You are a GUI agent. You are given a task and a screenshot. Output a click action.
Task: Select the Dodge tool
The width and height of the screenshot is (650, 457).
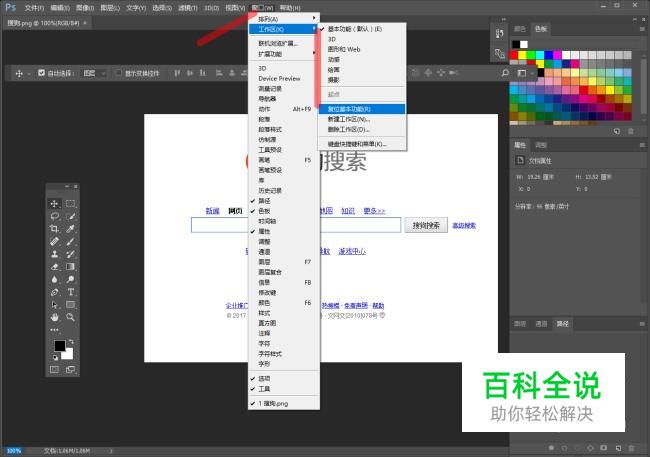pos(70,280)
